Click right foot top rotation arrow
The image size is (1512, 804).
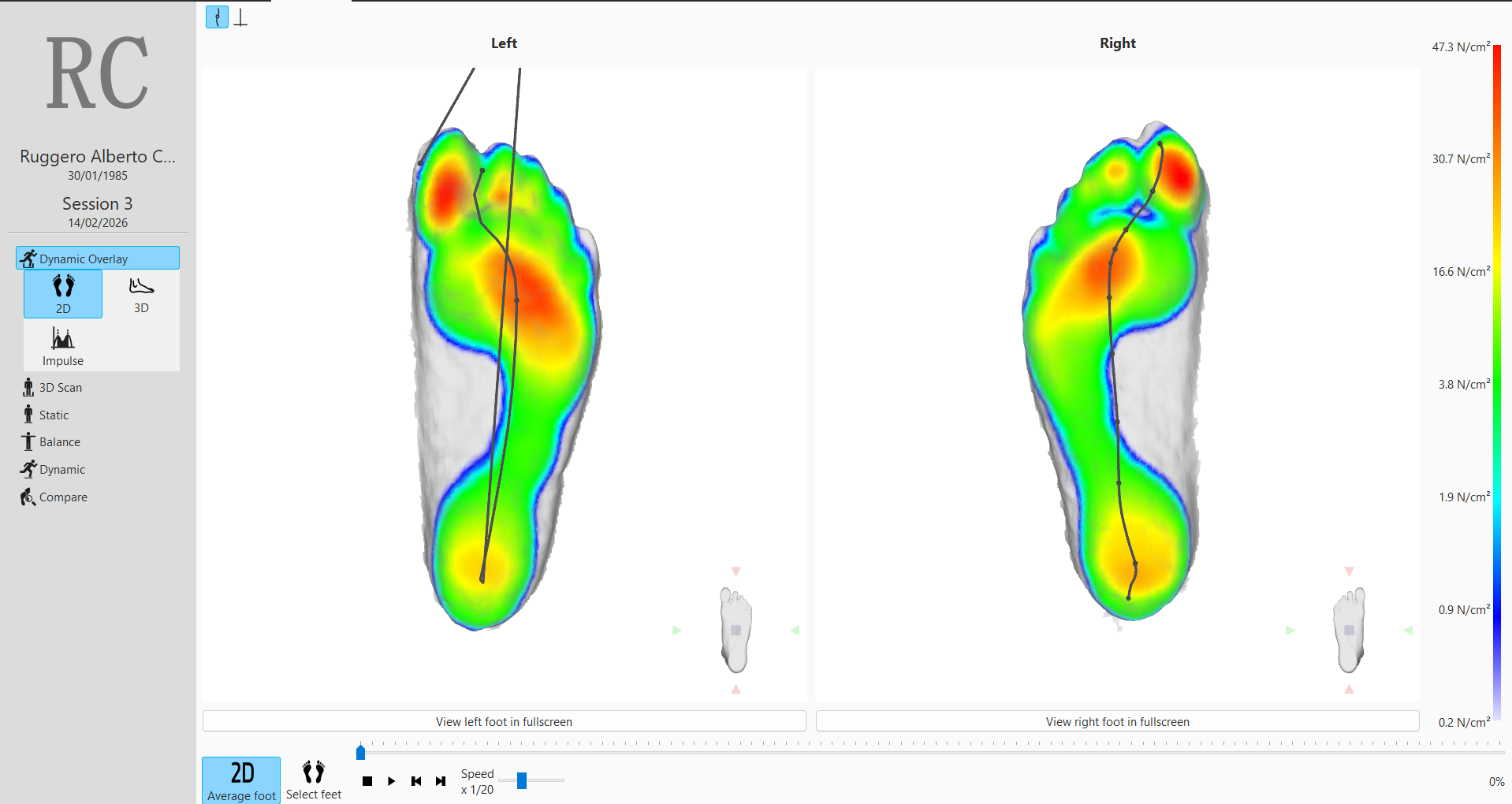pyautogui.click(x=1349, y=571)
